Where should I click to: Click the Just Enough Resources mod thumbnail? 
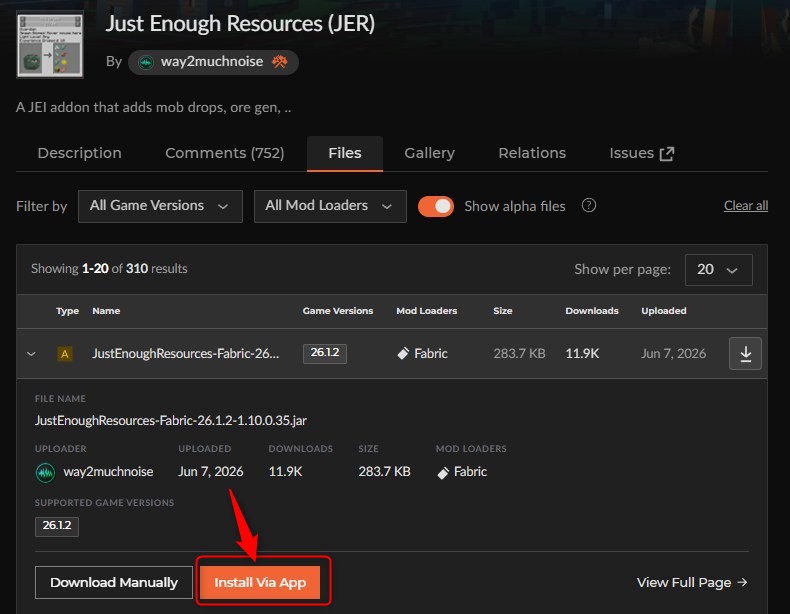tap(50, 45)
